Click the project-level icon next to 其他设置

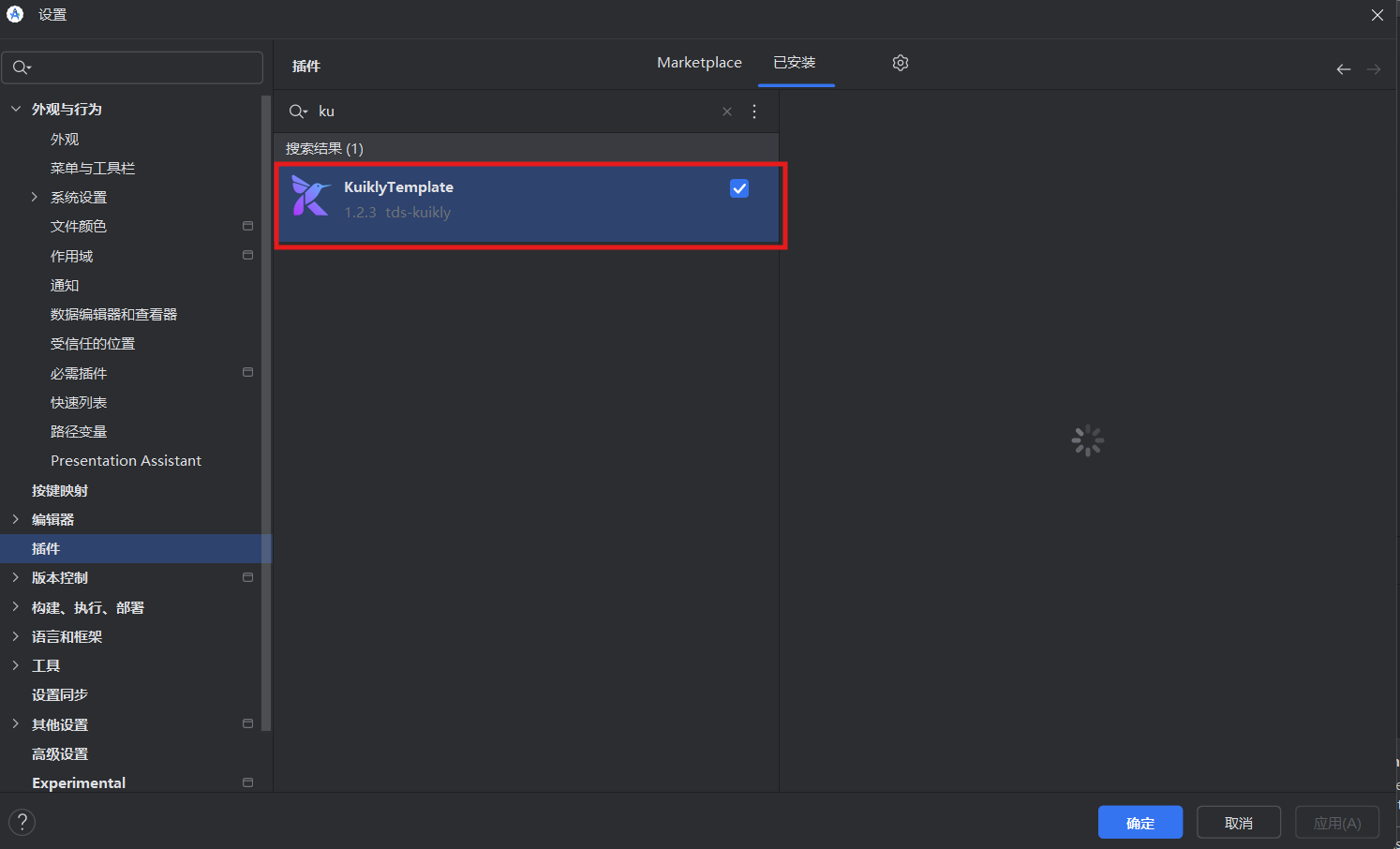tap(248, 723)
